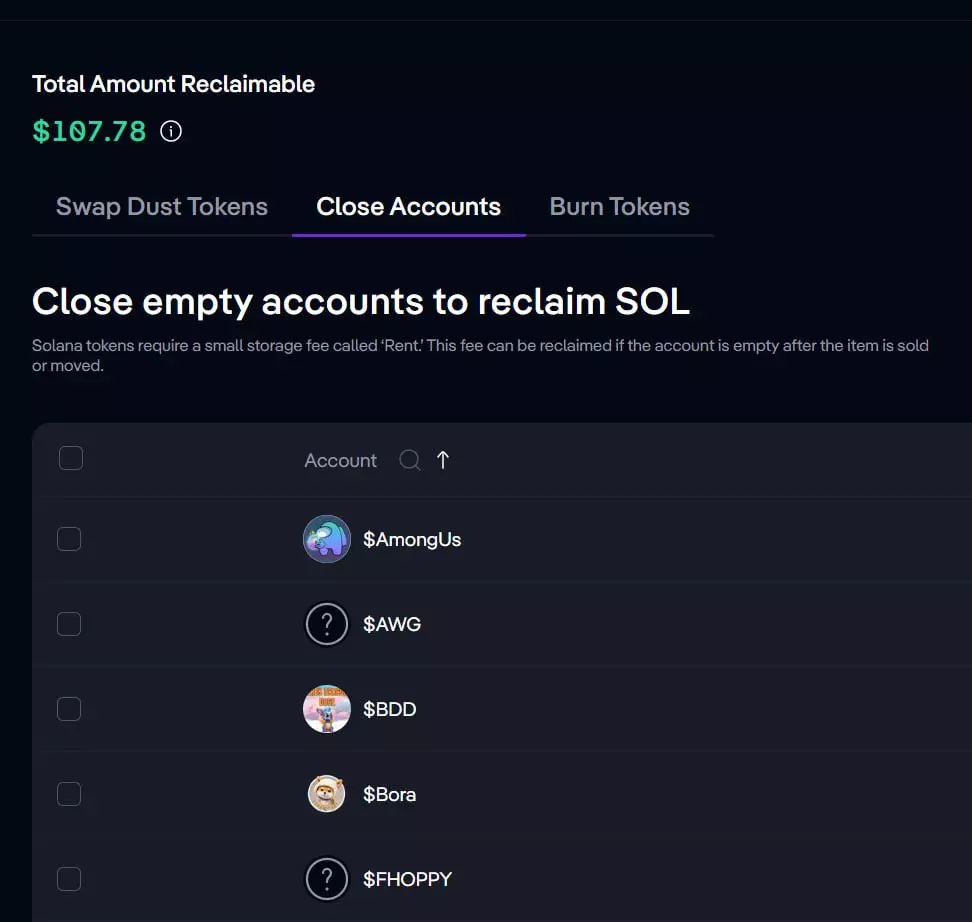
Task: Check the box for $AmongUs account
Action: click(69, 539)
